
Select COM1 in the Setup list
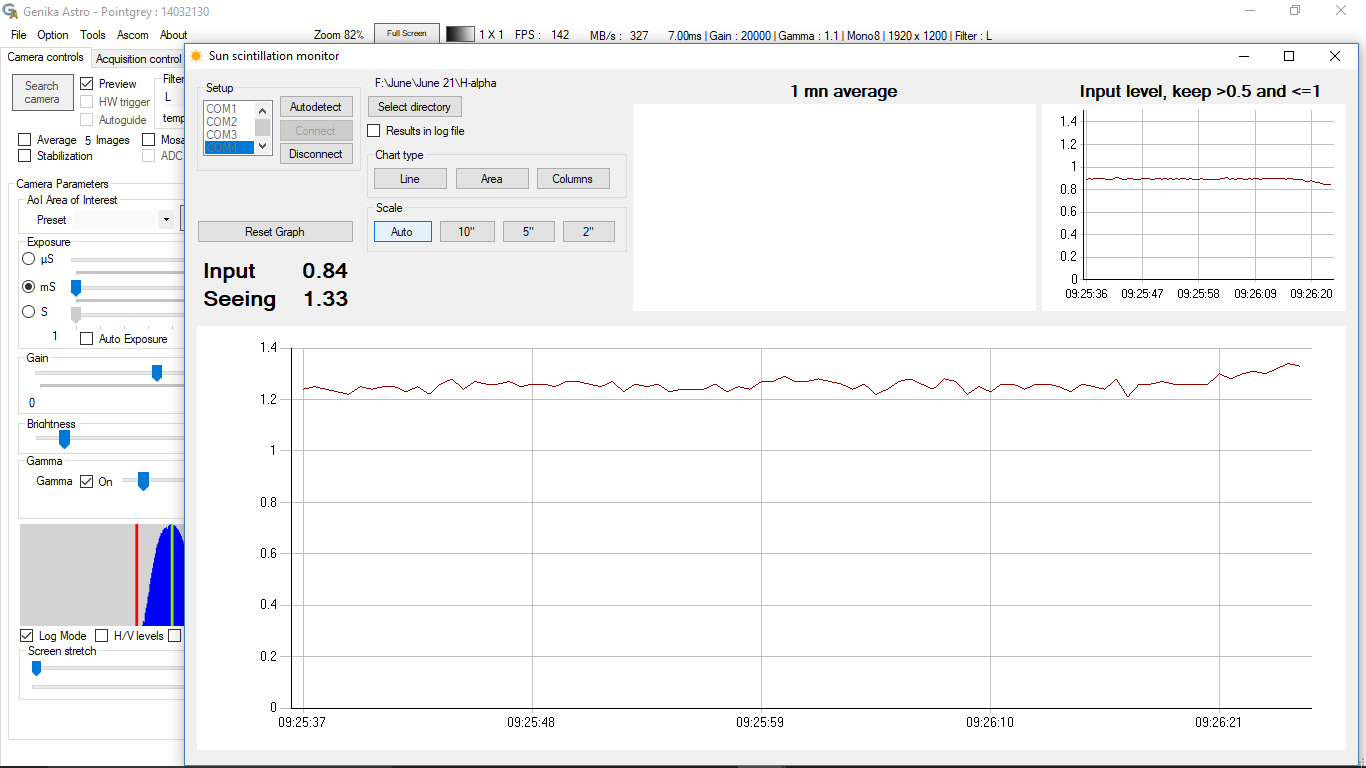[229, 108]
